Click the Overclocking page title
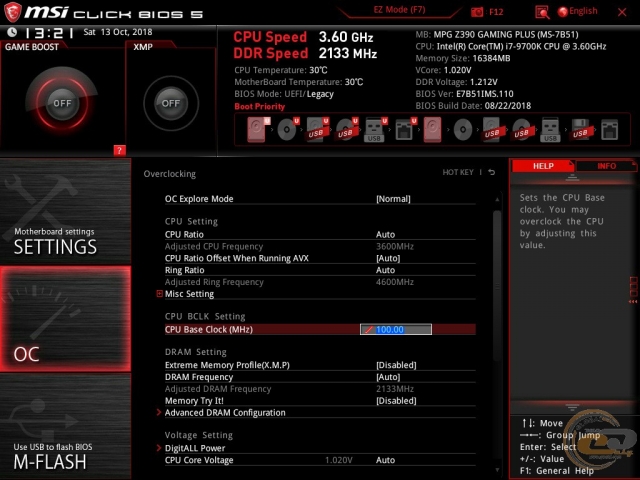Image resolution: width=640 pixels, height=480 pixels. pyautogui.click(x=169, y=174)
